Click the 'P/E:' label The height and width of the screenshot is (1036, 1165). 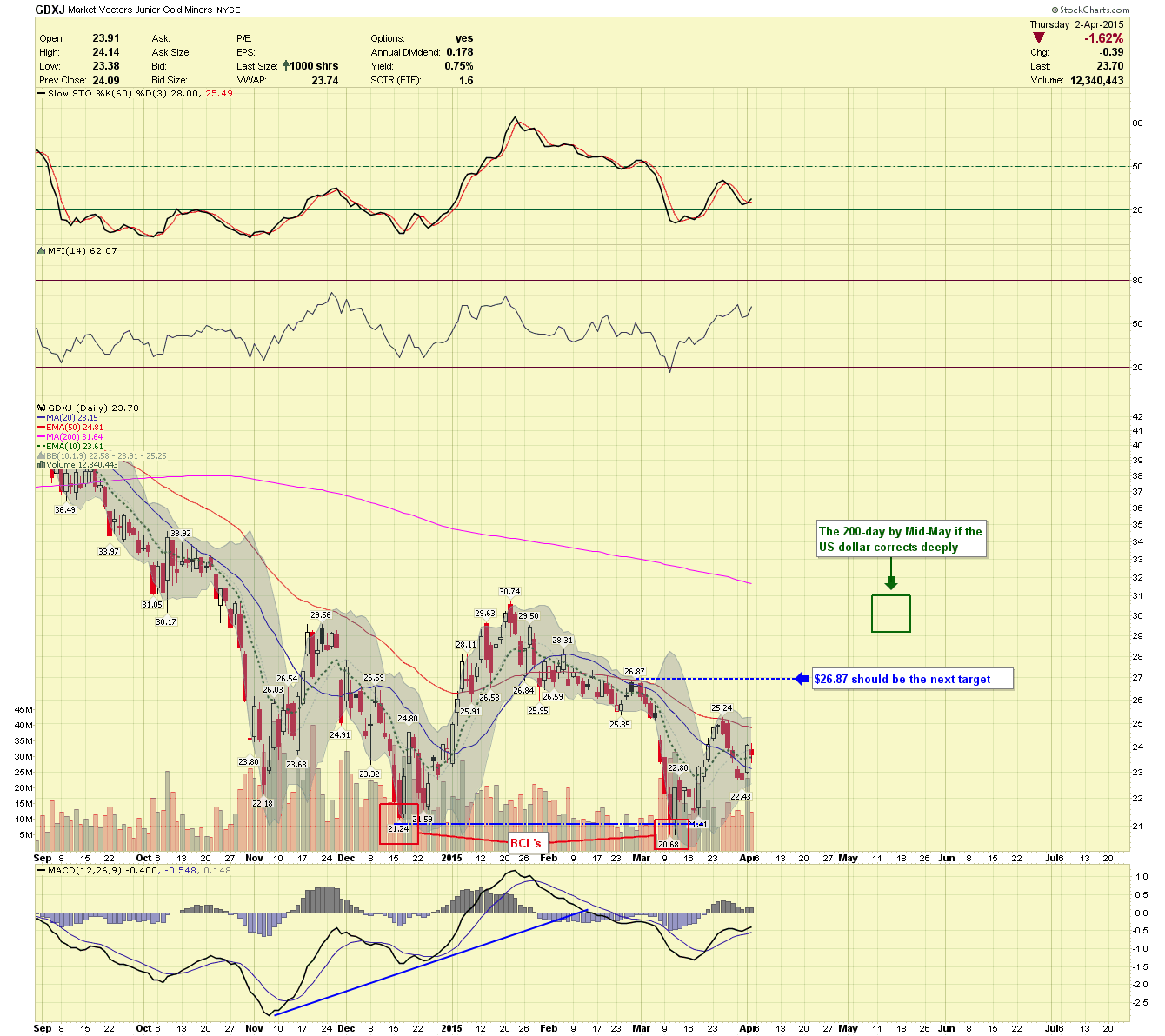244,38
